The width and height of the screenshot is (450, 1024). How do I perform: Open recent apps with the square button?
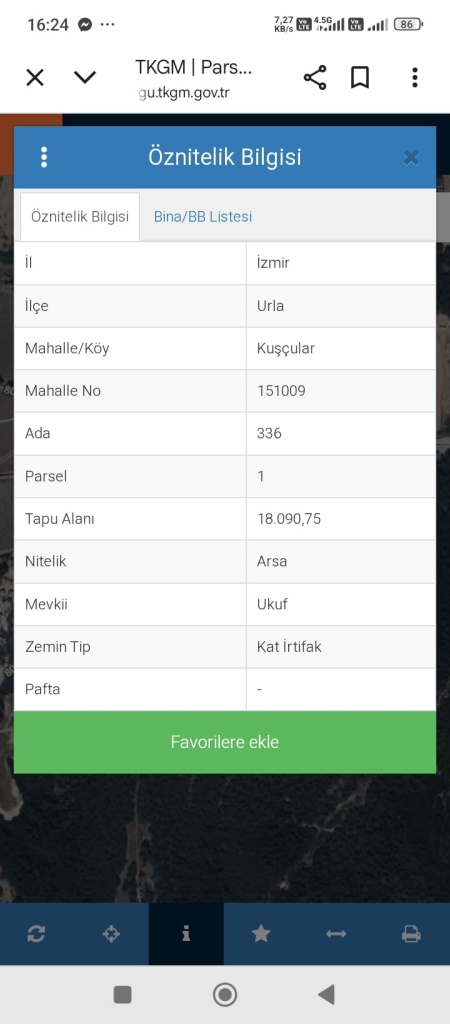tap(123, 995)
